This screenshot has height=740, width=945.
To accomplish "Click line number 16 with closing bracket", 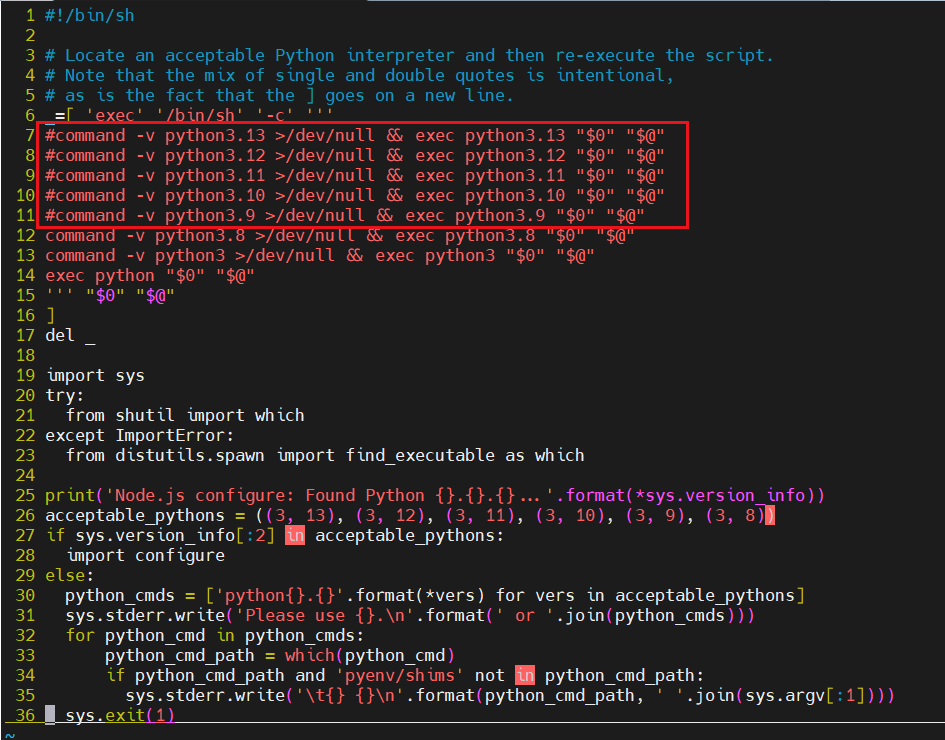I will tap(25, 315).
